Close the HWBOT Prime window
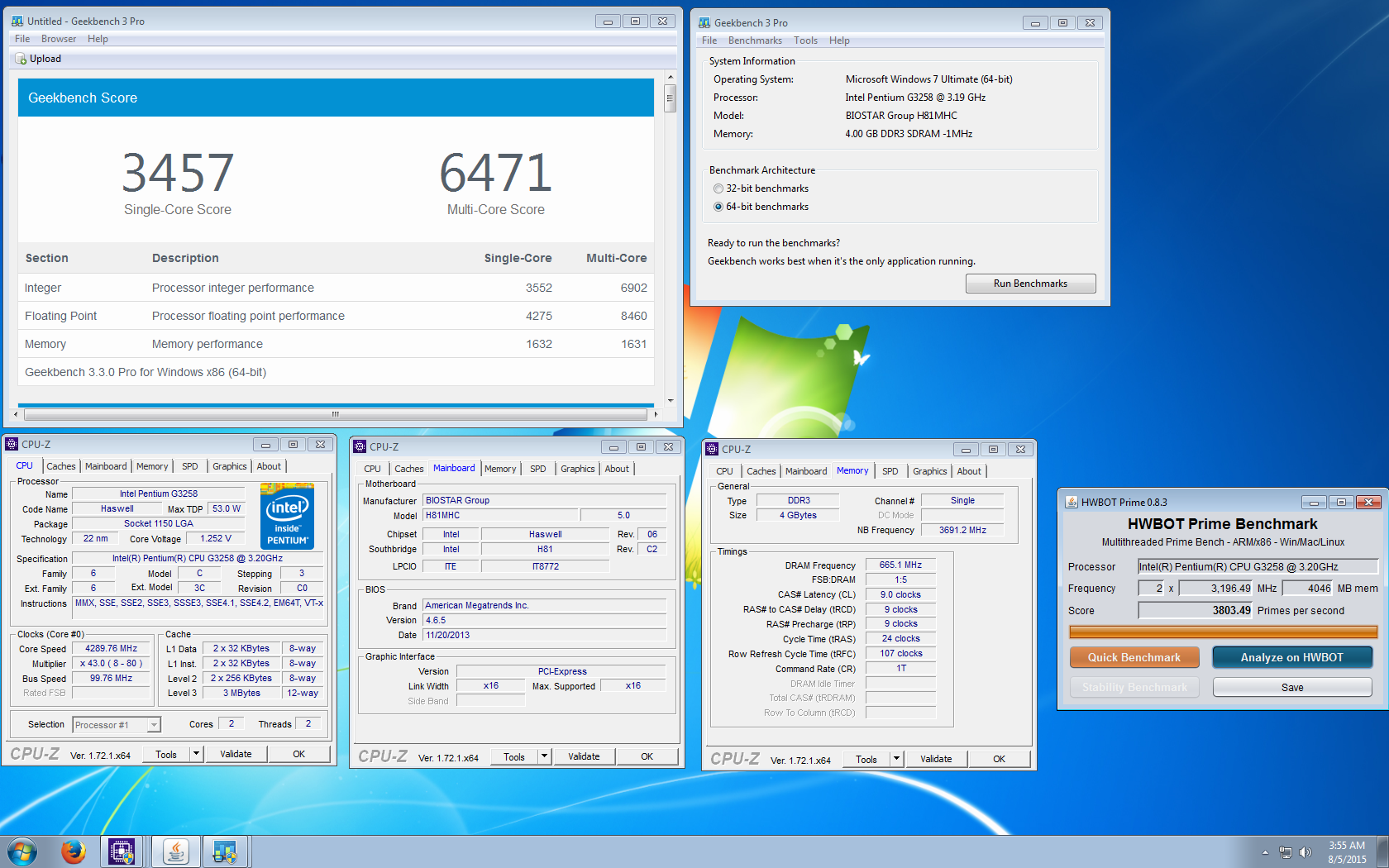The image size is (1389, 868). coord(1369,502)
